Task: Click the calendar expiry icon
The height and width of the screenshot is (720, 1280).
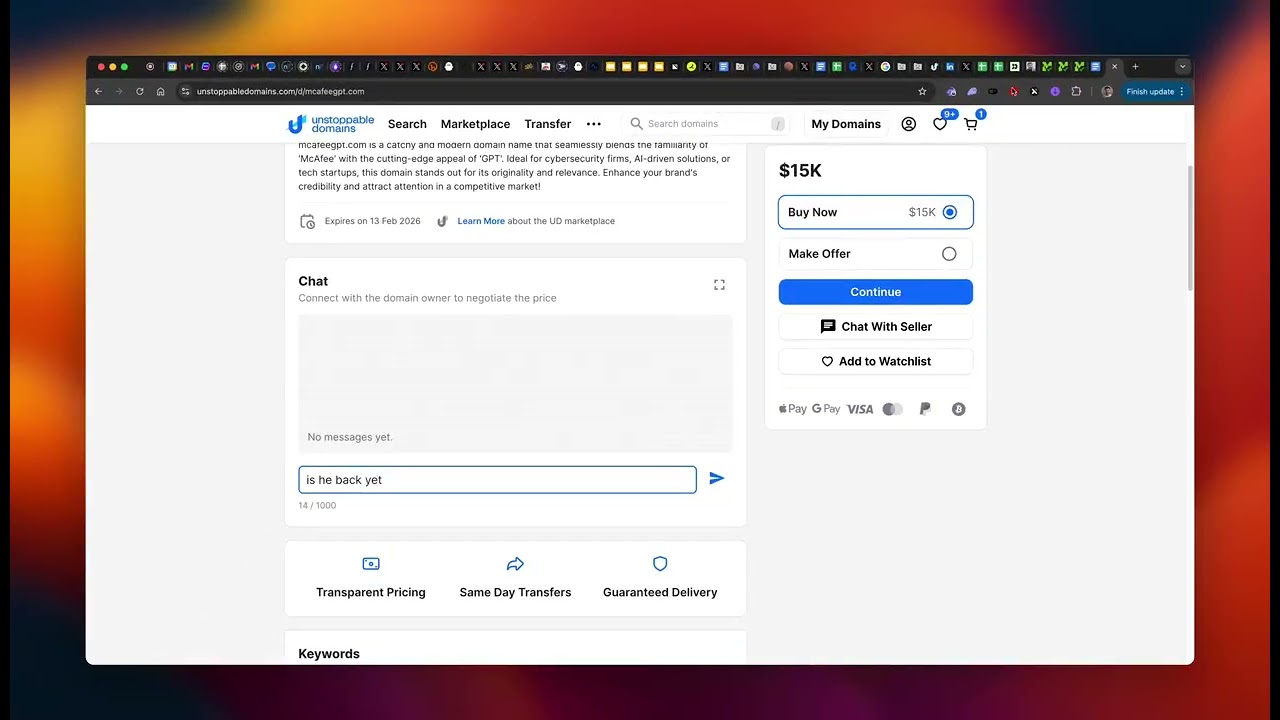Action: [308, 221]
